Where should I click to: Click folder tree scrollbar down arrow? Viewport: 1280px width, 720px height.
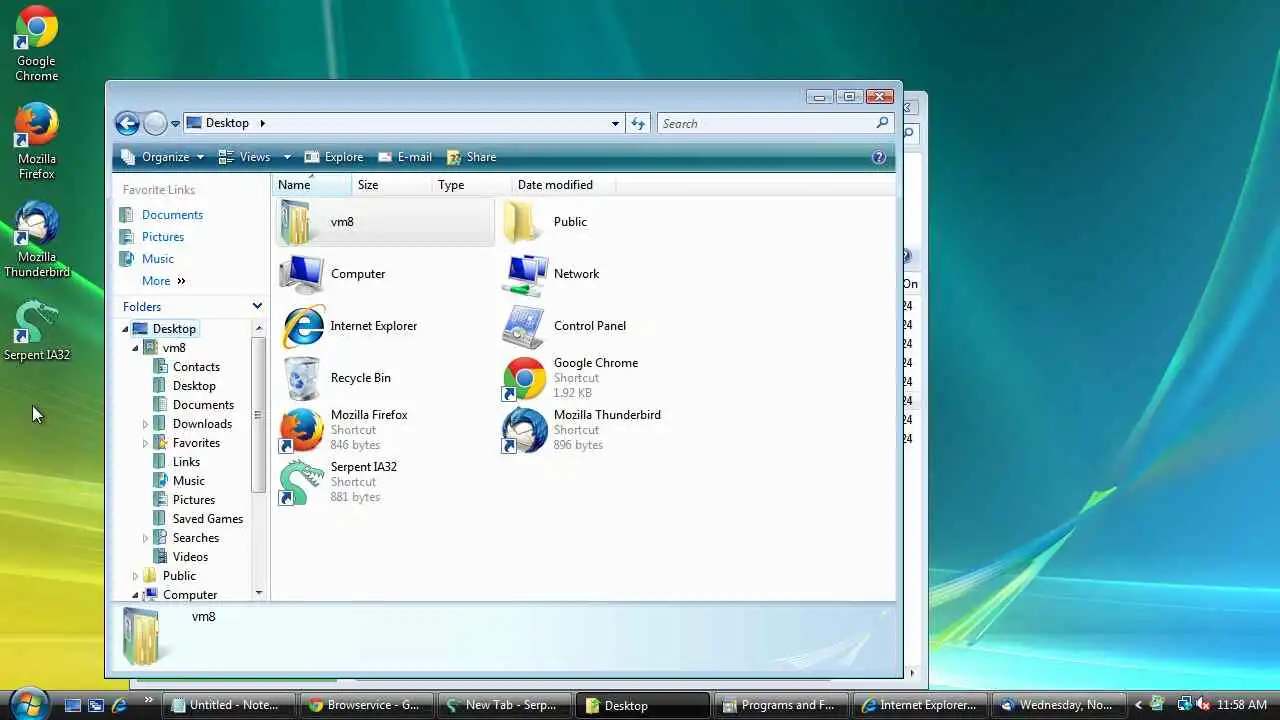(258, 593)
